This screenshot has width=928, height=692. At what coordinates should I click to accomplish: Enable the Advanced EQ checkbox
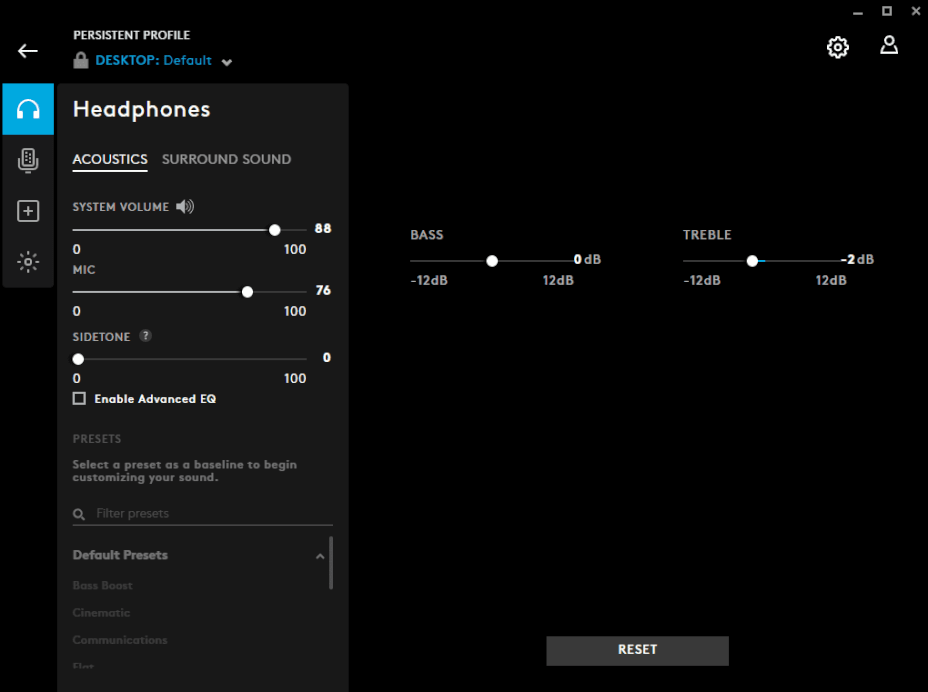click(x=79, y=398)
